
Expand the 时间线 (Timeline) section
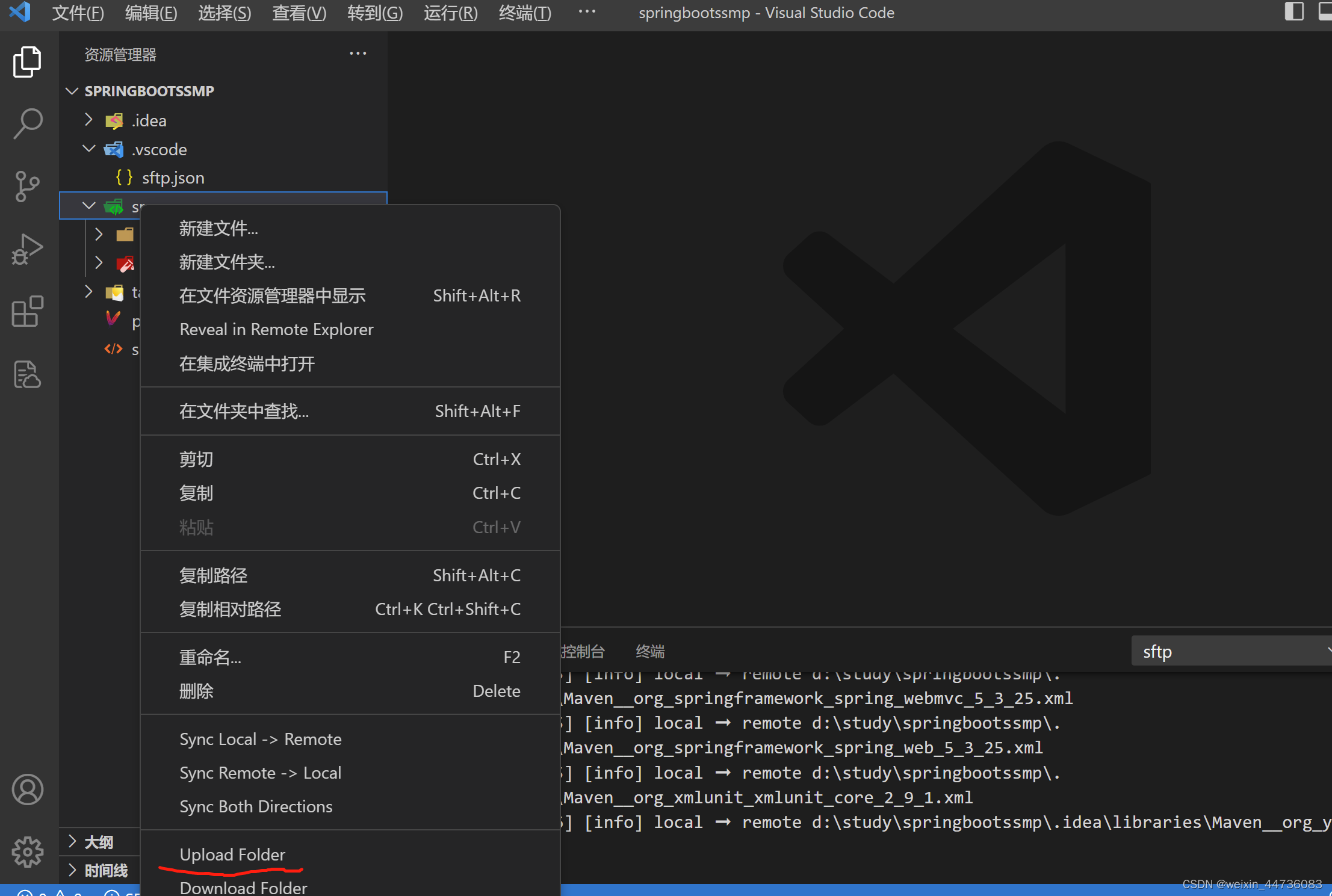(x=107, y=870)
